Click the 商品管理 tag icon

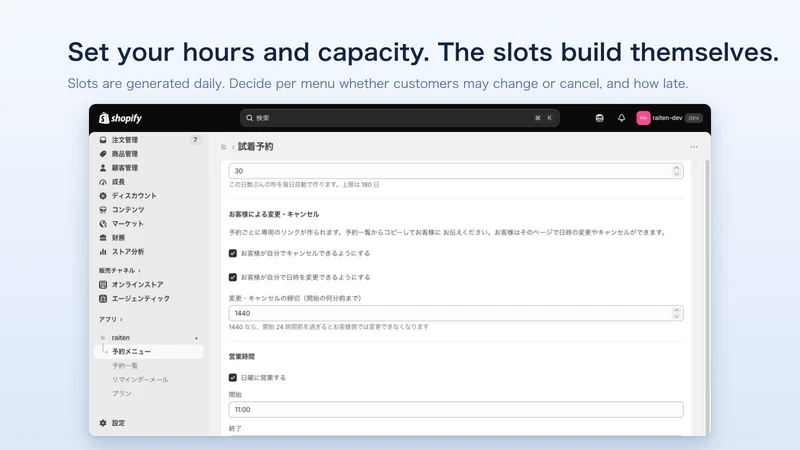coord(103,154)
